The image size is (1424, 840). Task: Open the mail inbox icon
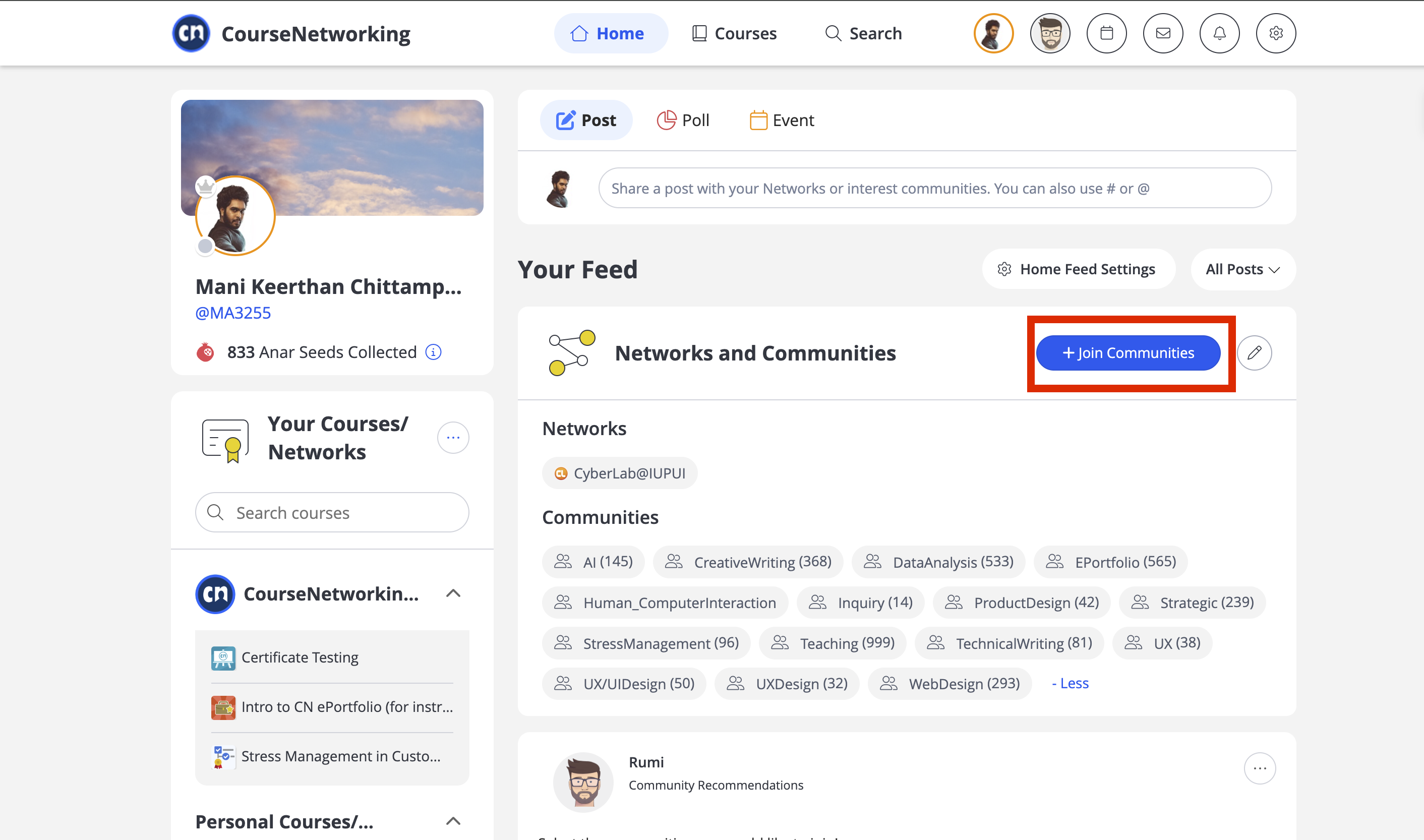1163,33
